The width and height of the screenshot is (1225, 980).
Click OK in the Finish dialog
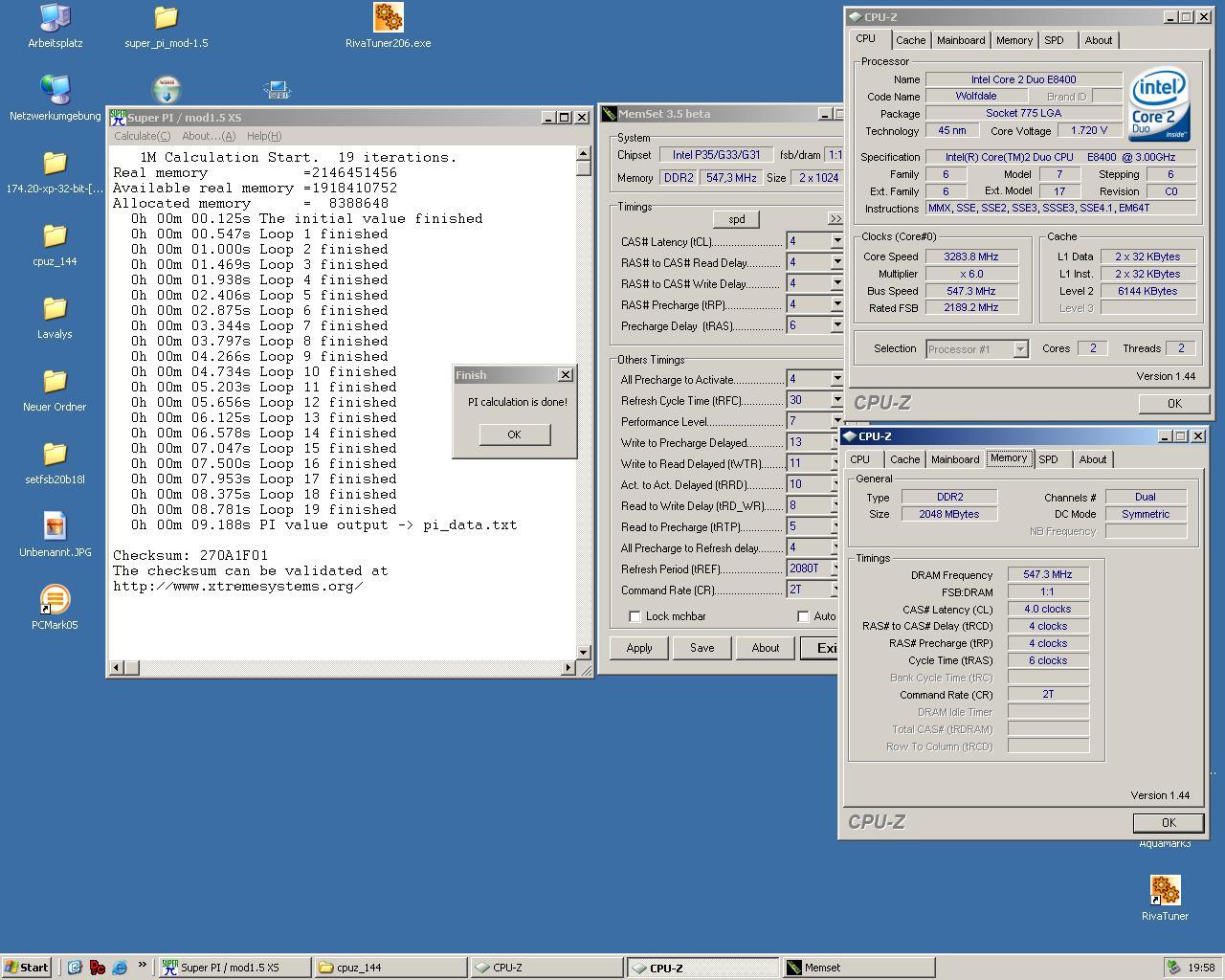[x=515, y=434]
